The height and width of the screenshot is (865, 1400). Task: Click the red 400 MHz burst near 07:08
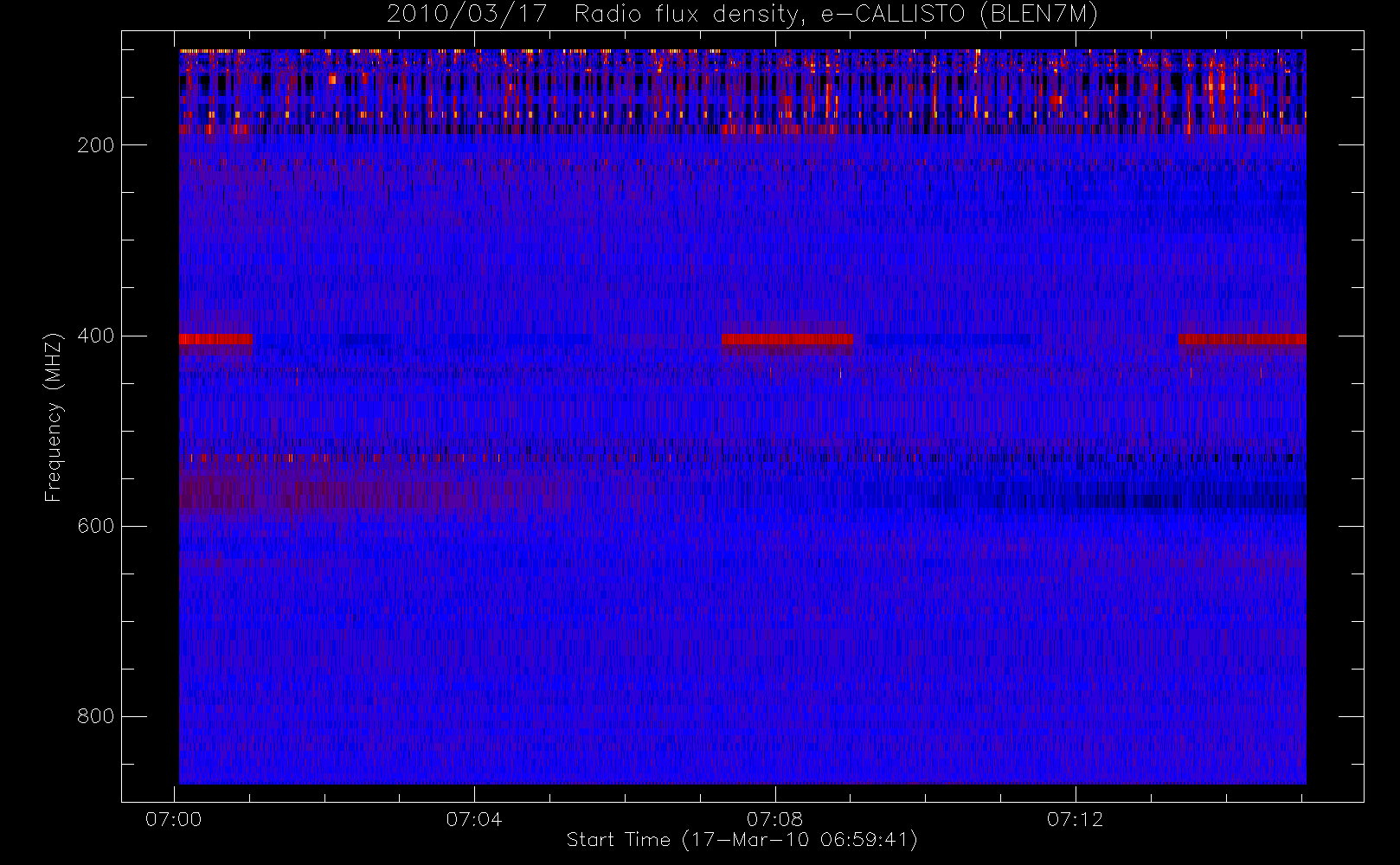787,339
